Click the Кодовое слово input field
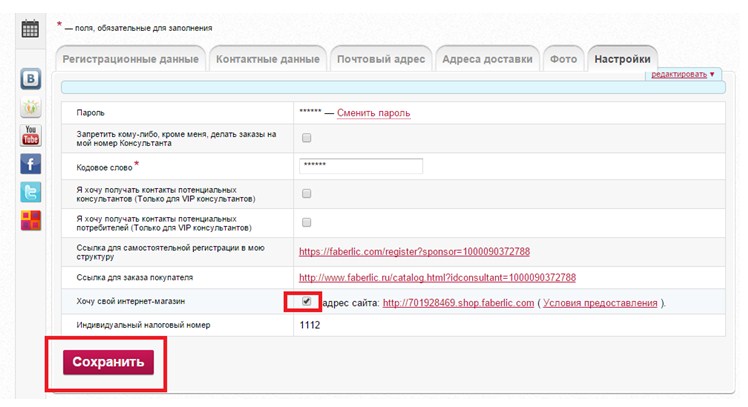 (361, 166)
